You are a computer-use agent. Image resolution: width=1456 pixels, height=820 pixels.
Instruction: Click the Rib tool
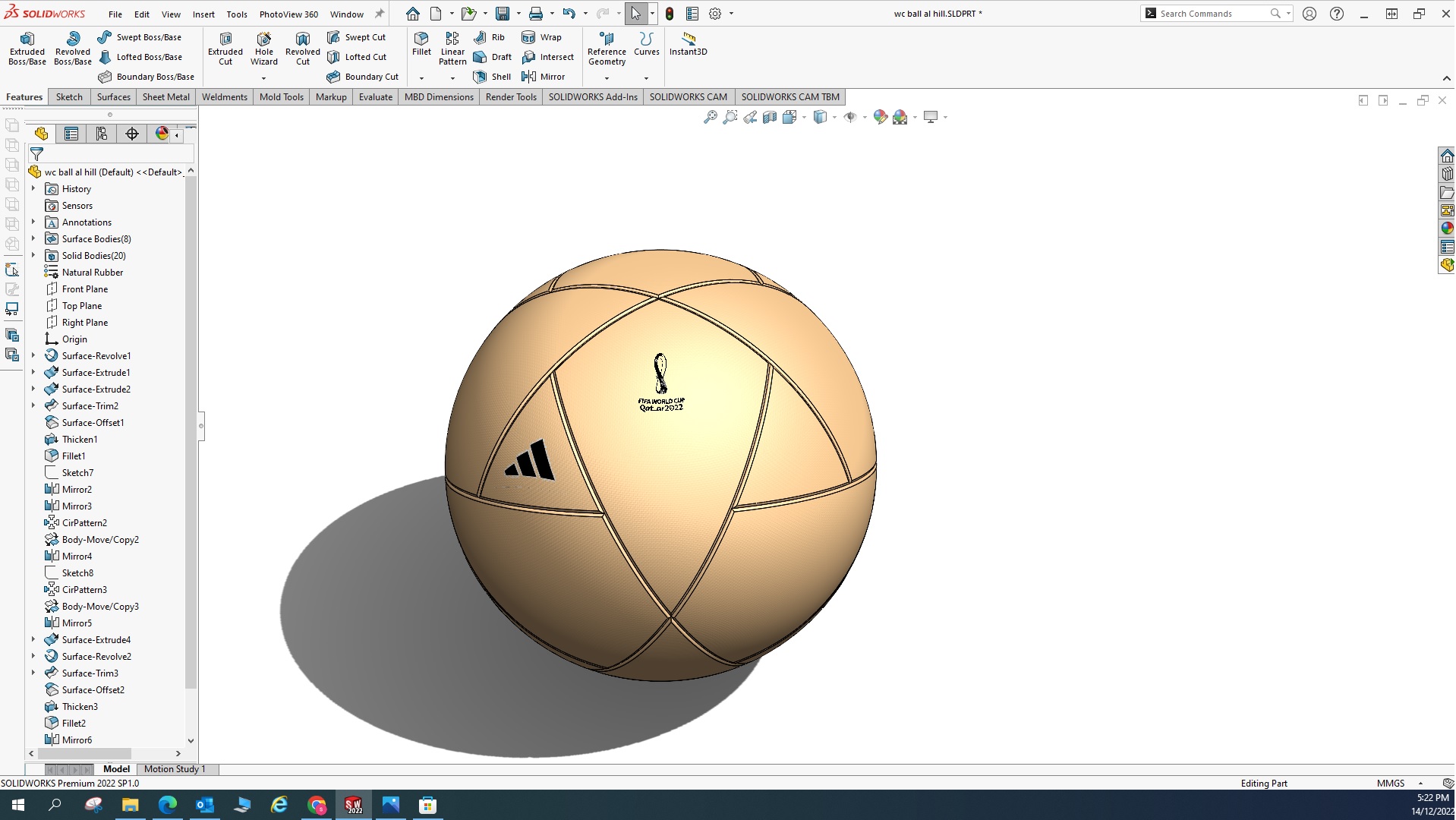489,37
